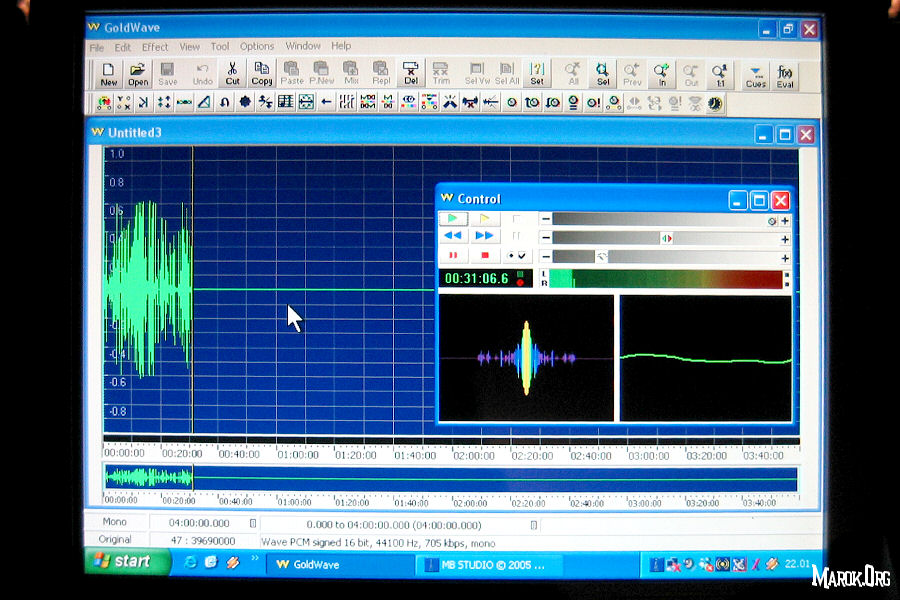Screen dimensions: 900x600
Task: Click the speed slider's minus button
Action: click(x=546, y=256)
